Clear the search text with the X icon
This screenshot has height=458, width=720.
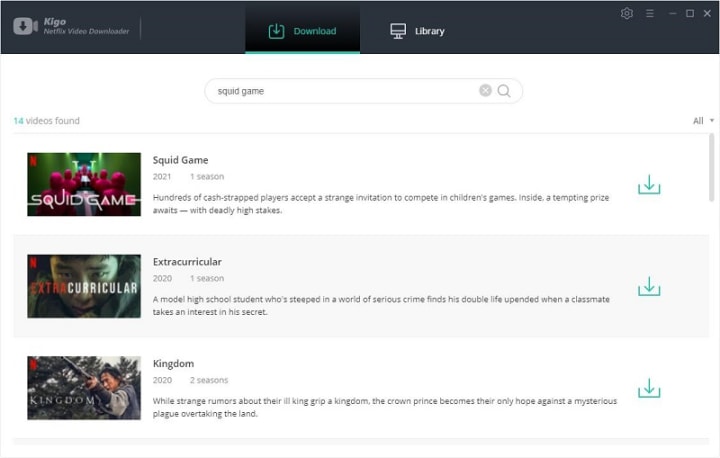485,90
